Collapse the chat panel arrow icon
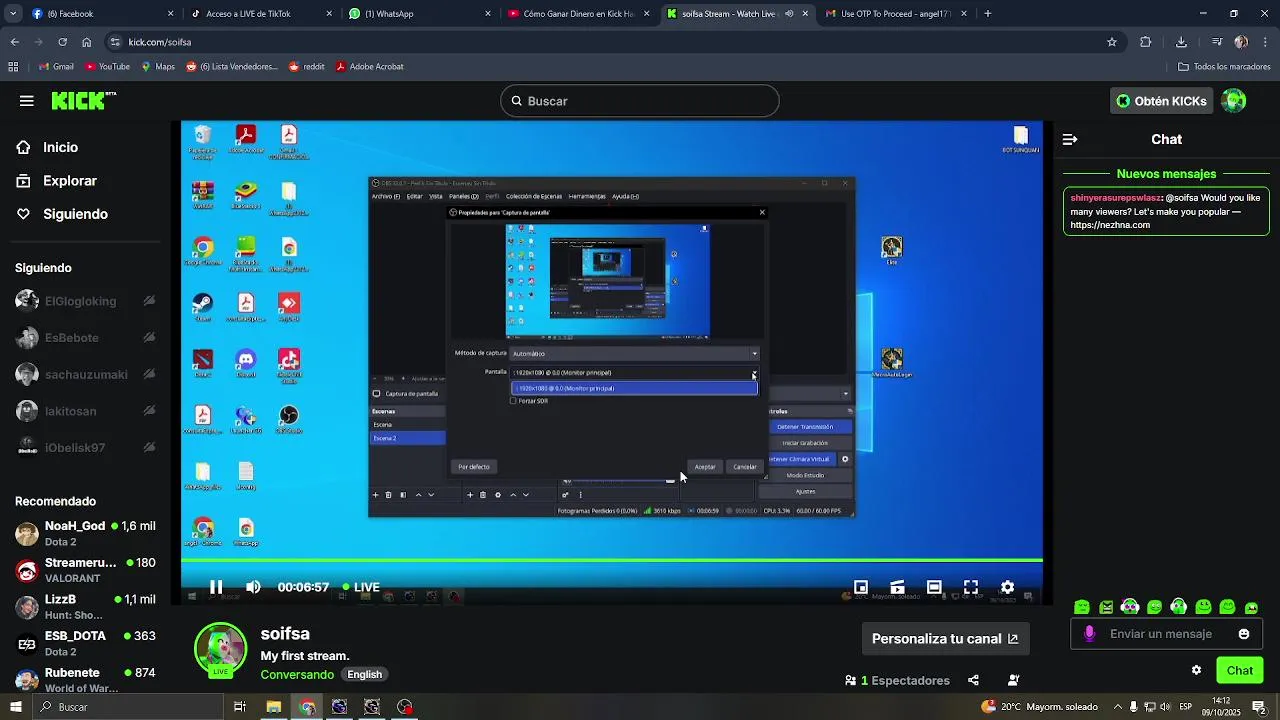 (x=1070, y=140)
